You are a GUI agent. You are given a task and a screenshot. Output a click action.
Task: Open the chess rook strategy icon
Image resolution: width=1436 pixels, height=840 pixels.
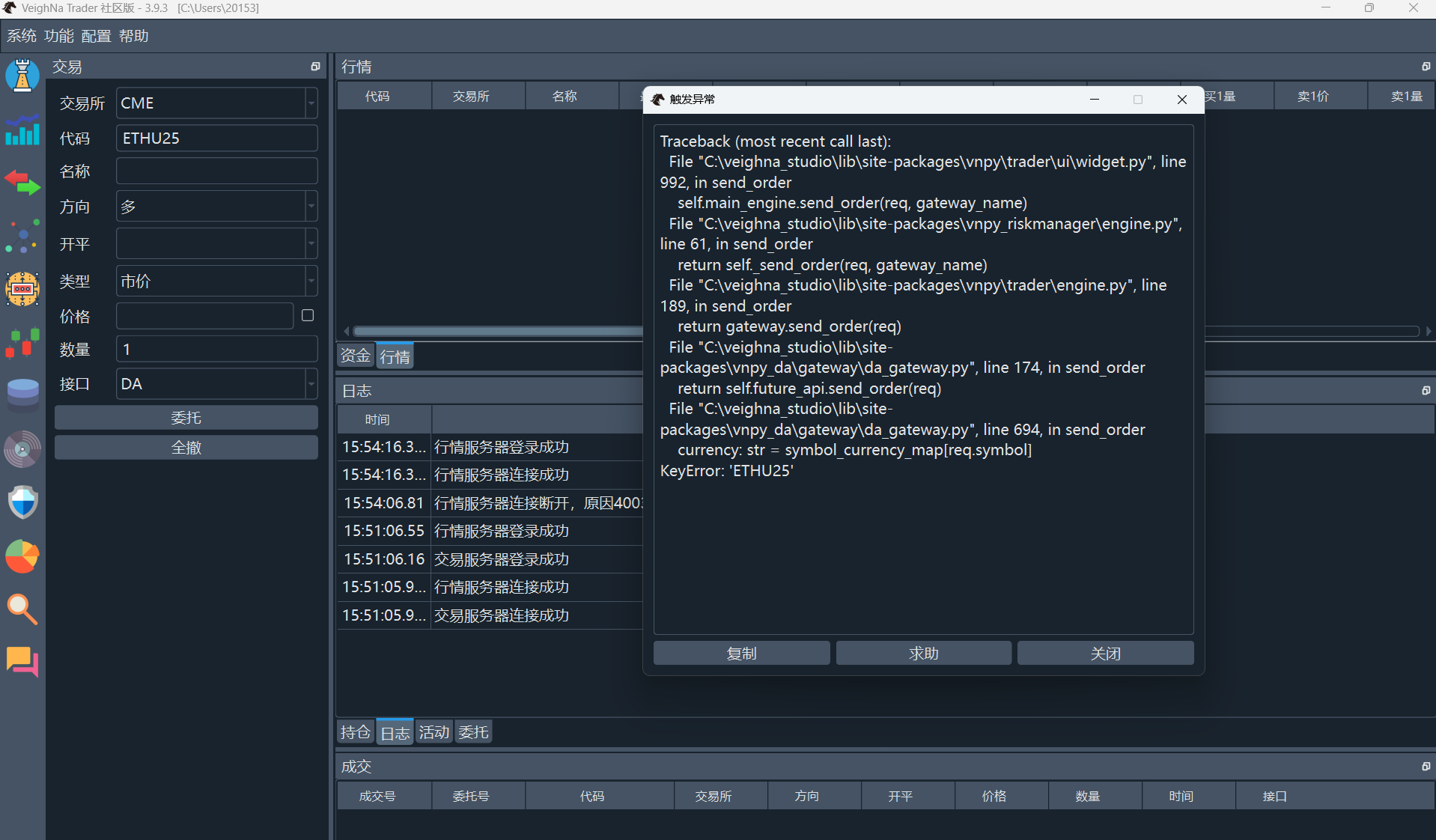22,76
